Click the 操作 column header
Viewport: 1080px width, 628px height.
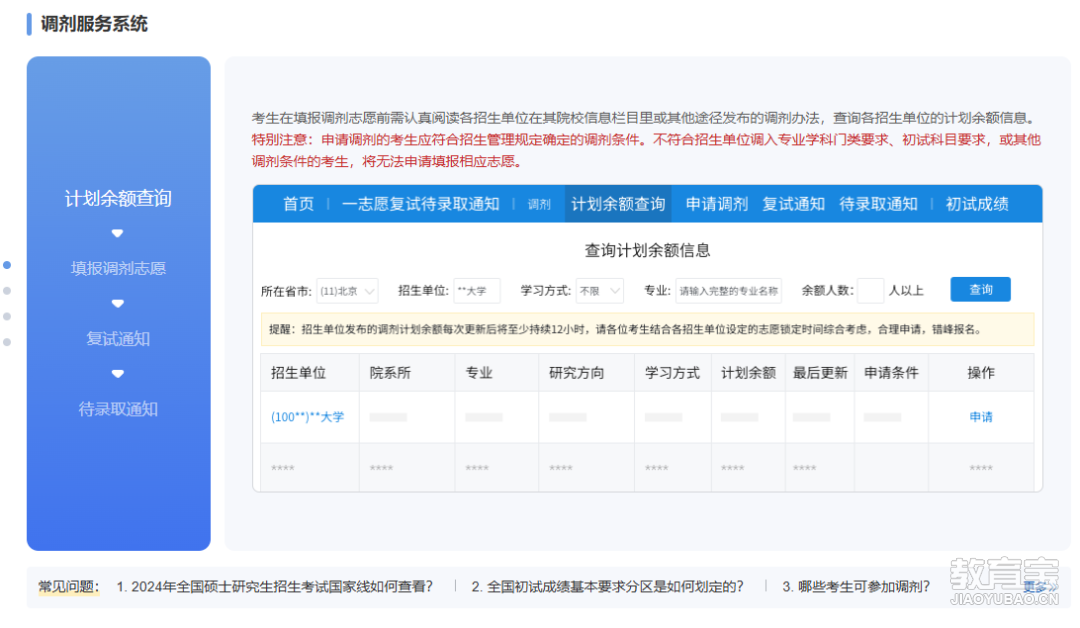[x=981, y=373]
